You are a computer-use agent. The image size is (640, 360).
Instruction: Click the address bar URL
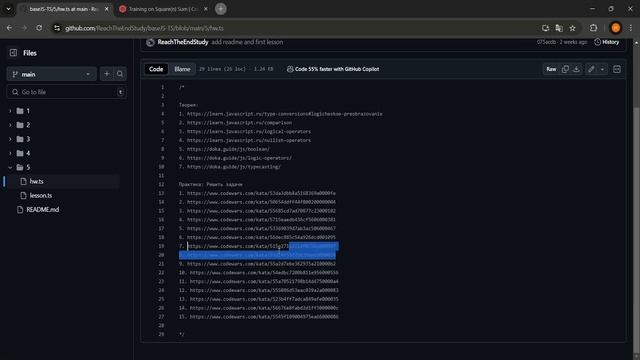coord(144,28)
